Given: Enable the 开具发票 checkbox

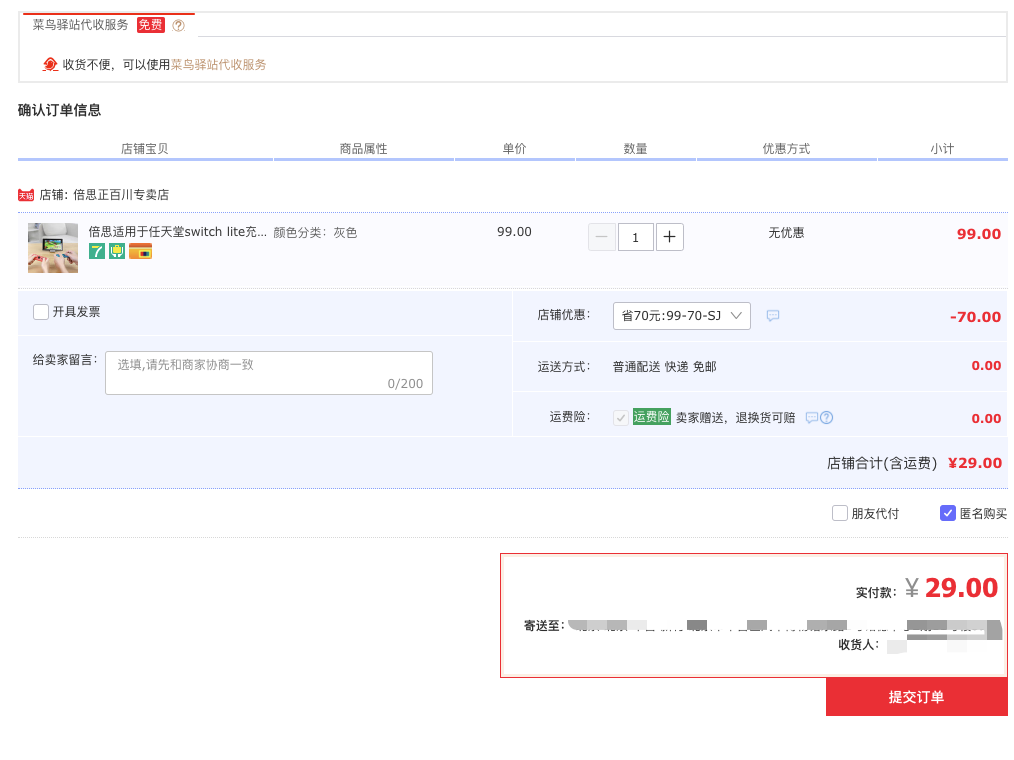Looking at the screenshot, I should [x=41, y=312].
